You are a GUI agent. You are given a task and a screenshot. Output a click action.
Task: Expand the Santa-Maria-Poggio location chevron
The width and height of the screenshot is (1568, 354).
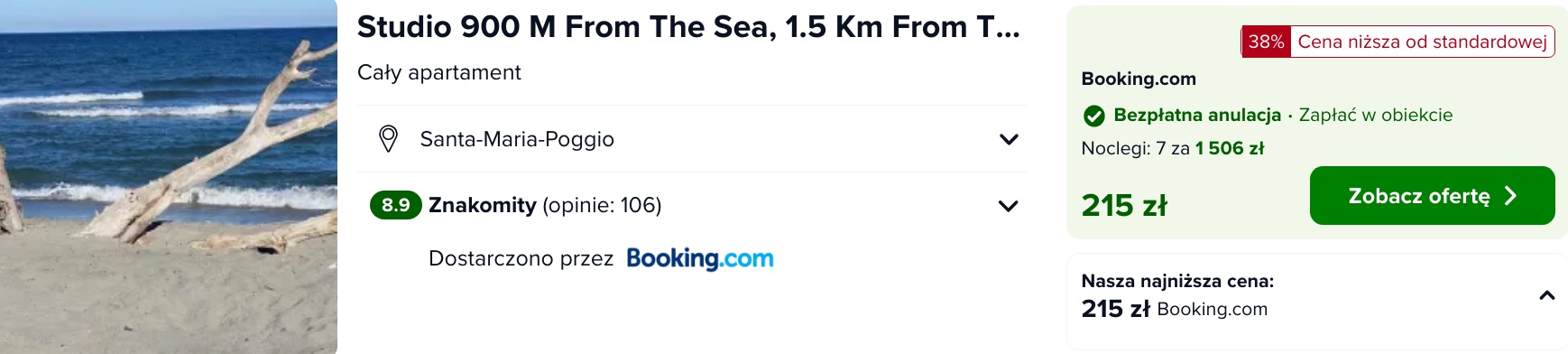[1009, 139]
